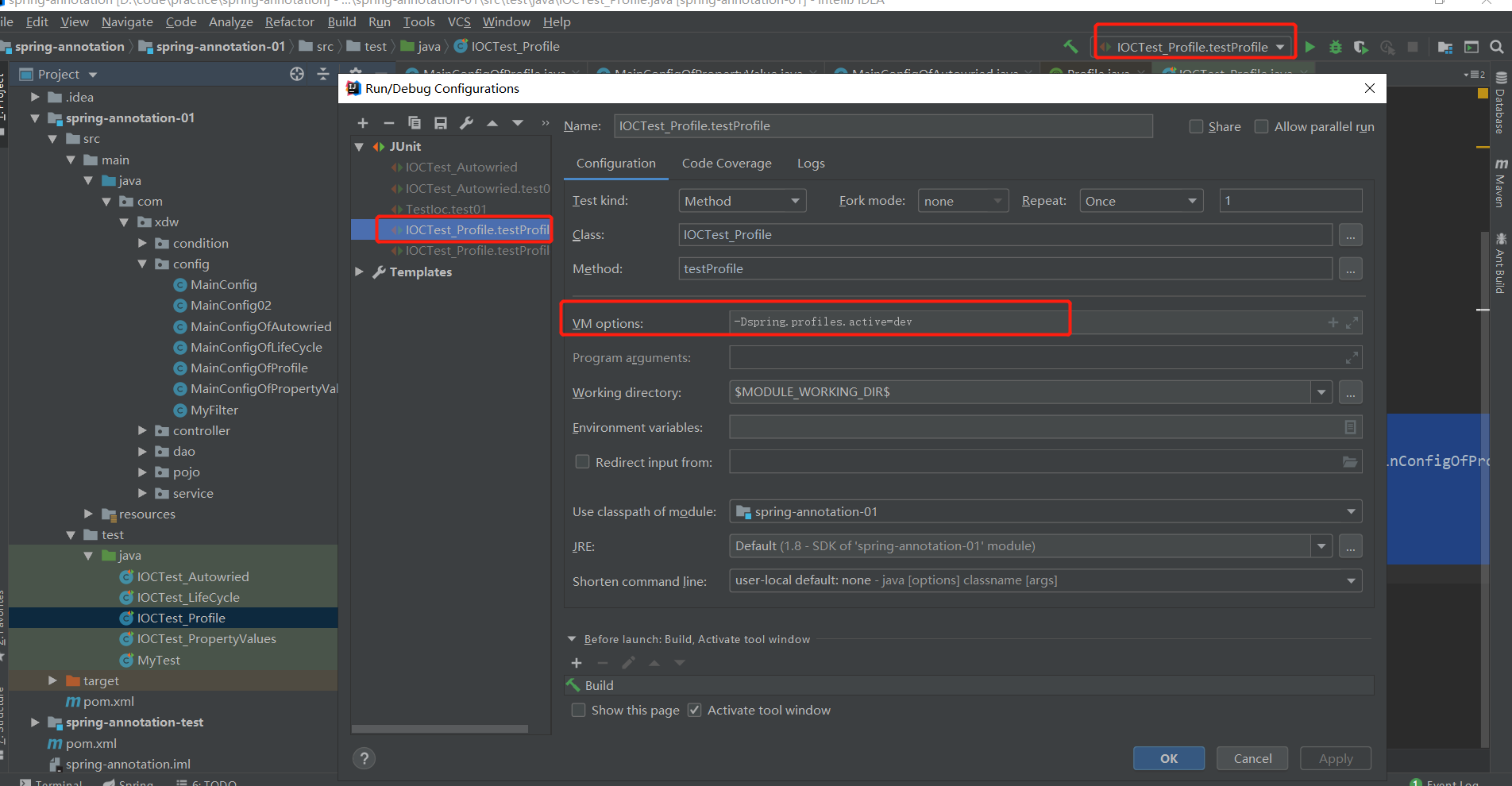The image size is (1512, 786).
Task: Open the Maven side panel
Action: (x=1500, y=183)
